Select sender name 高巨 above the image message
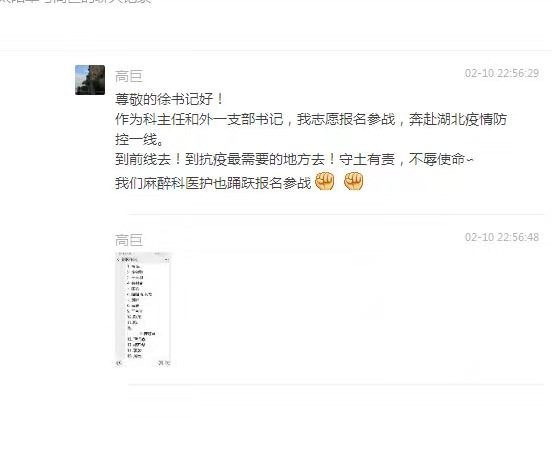 (129, 240)
